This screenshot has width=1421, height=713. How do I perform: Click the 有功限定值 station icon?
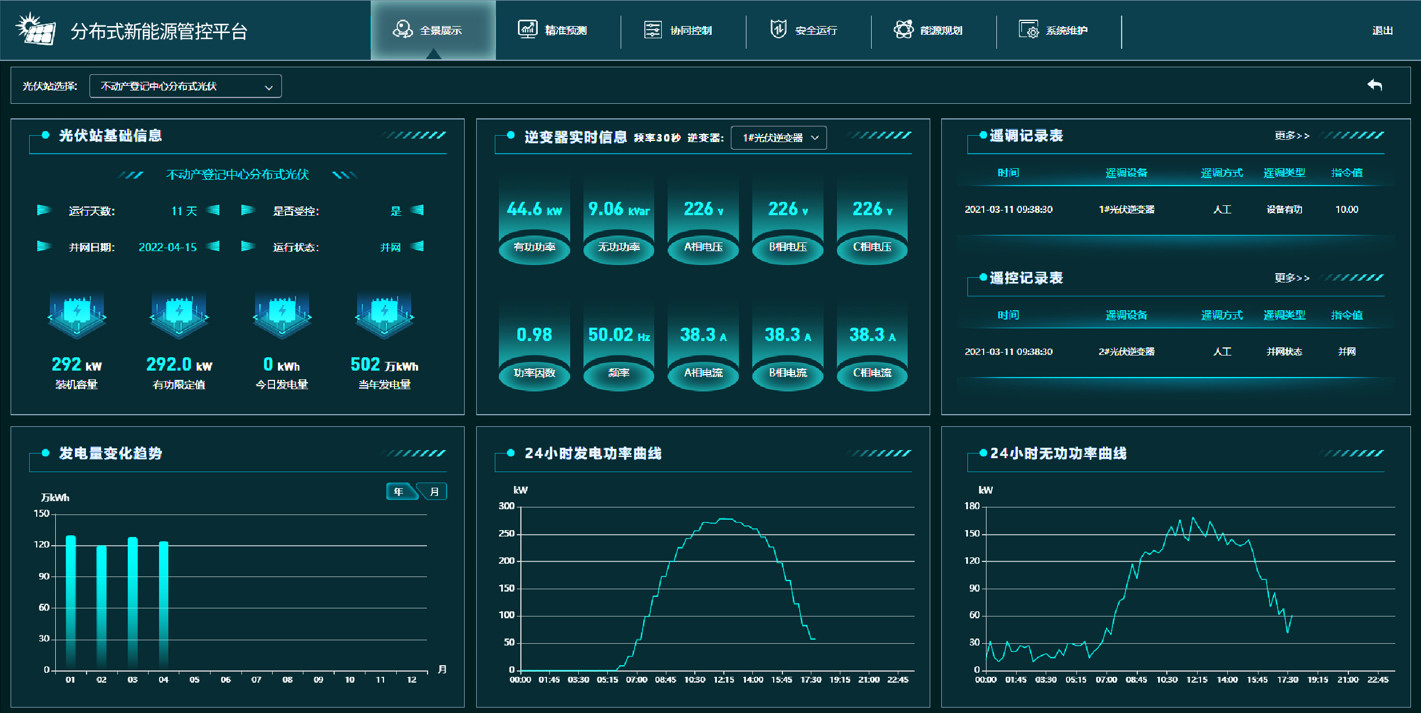tap(179, 316)
